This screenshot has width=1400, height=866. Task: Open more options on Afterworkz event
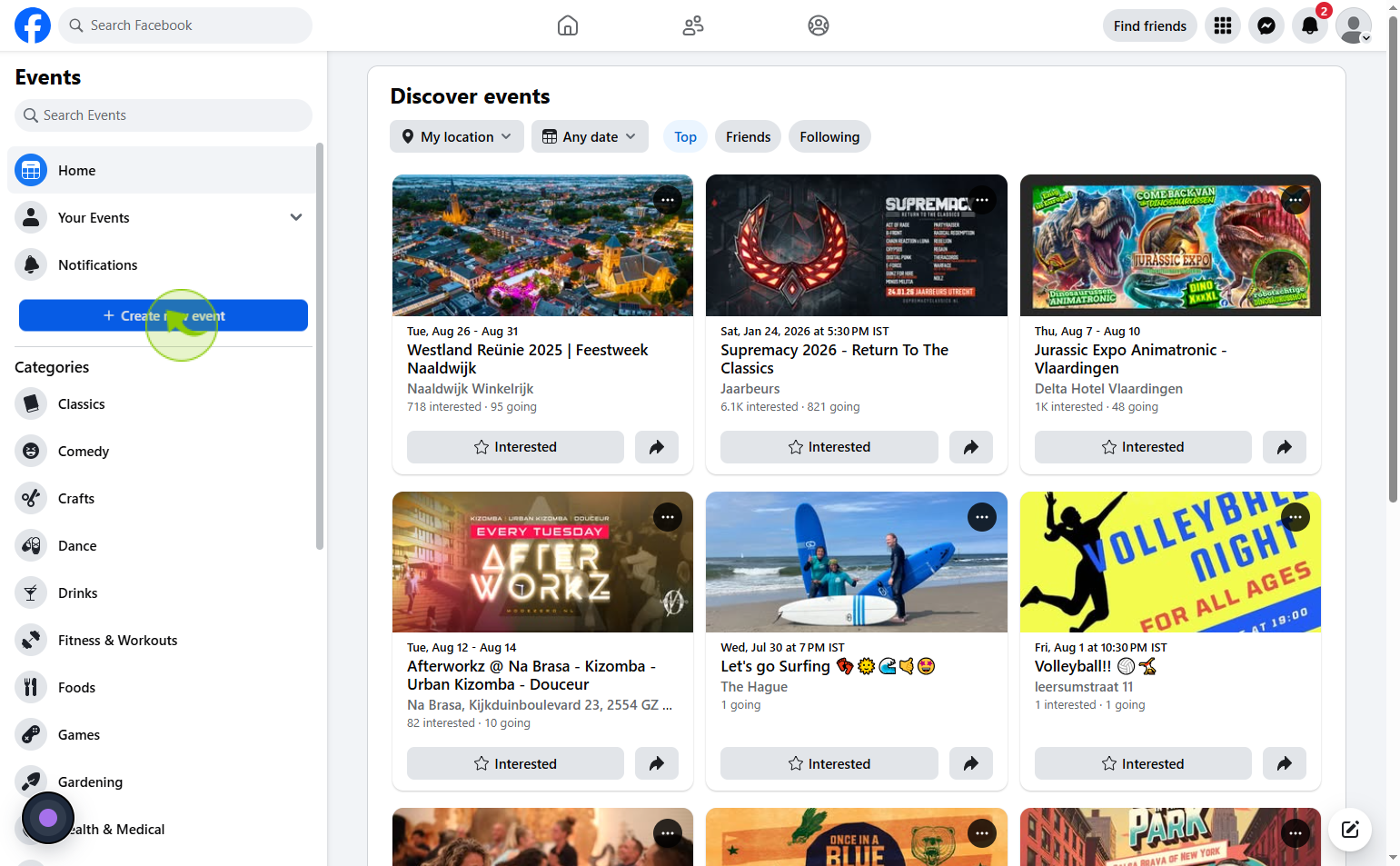(668, 517)
